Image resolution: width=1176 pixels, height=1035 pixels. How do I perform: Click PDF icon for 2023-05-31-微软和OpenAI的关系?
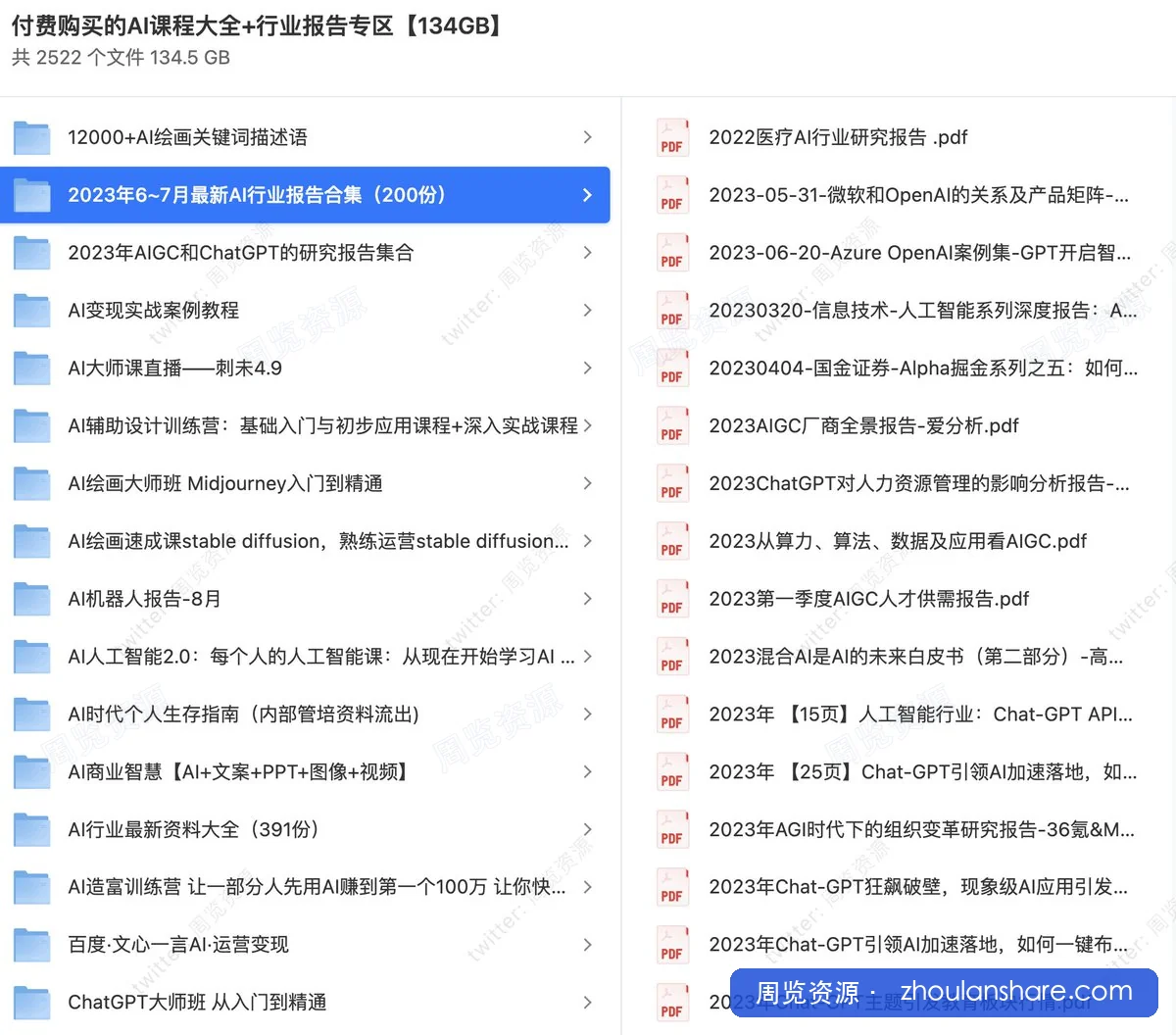(x=671, y=195)
